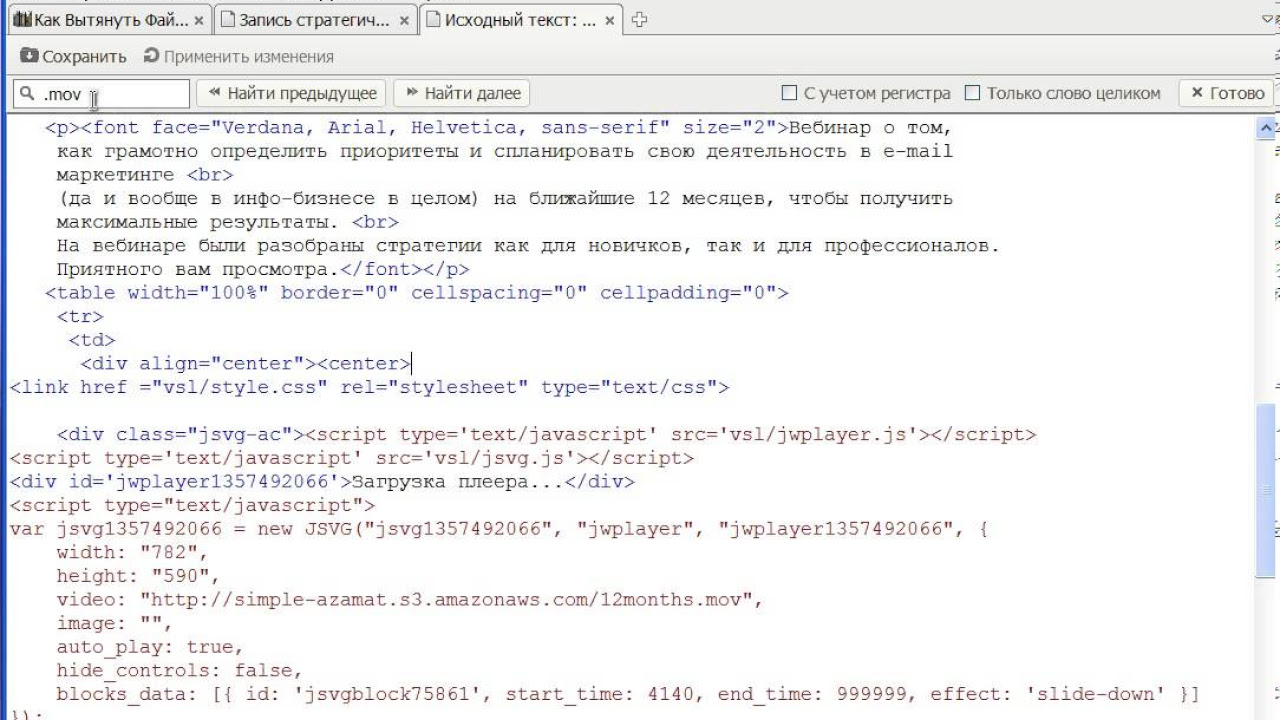The height and width of the screenshot is (720, 1280).
Task: Click the height: "590" line
Action: click(138, 576)
